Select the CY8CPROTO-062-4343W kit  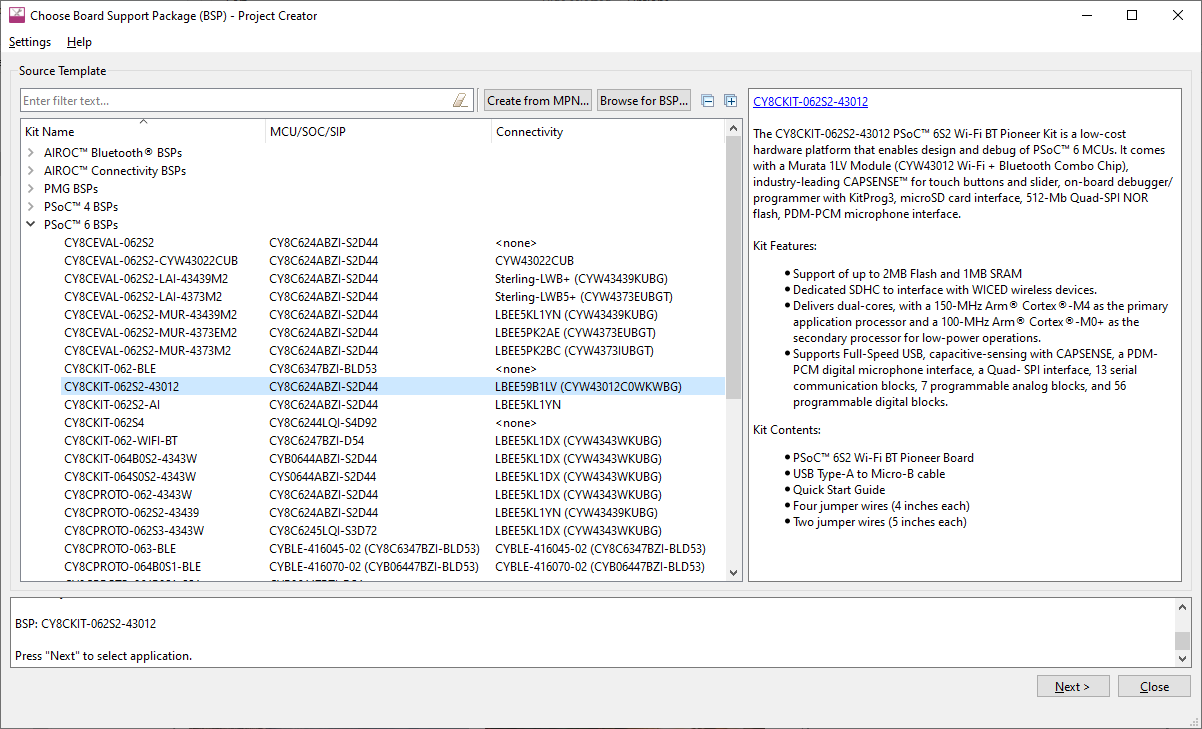click(128, 495)
